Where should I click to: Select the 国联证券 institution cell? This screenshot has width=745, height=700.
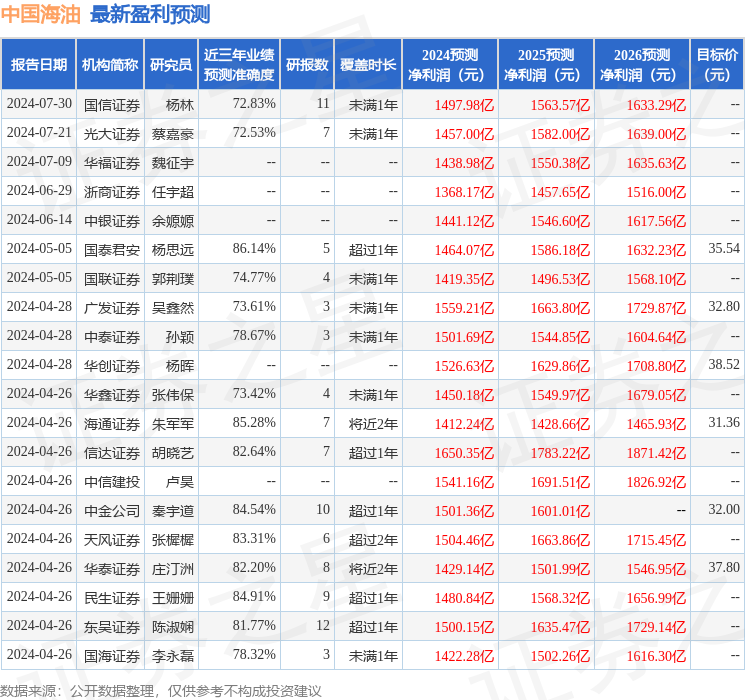tap(112, 278)
